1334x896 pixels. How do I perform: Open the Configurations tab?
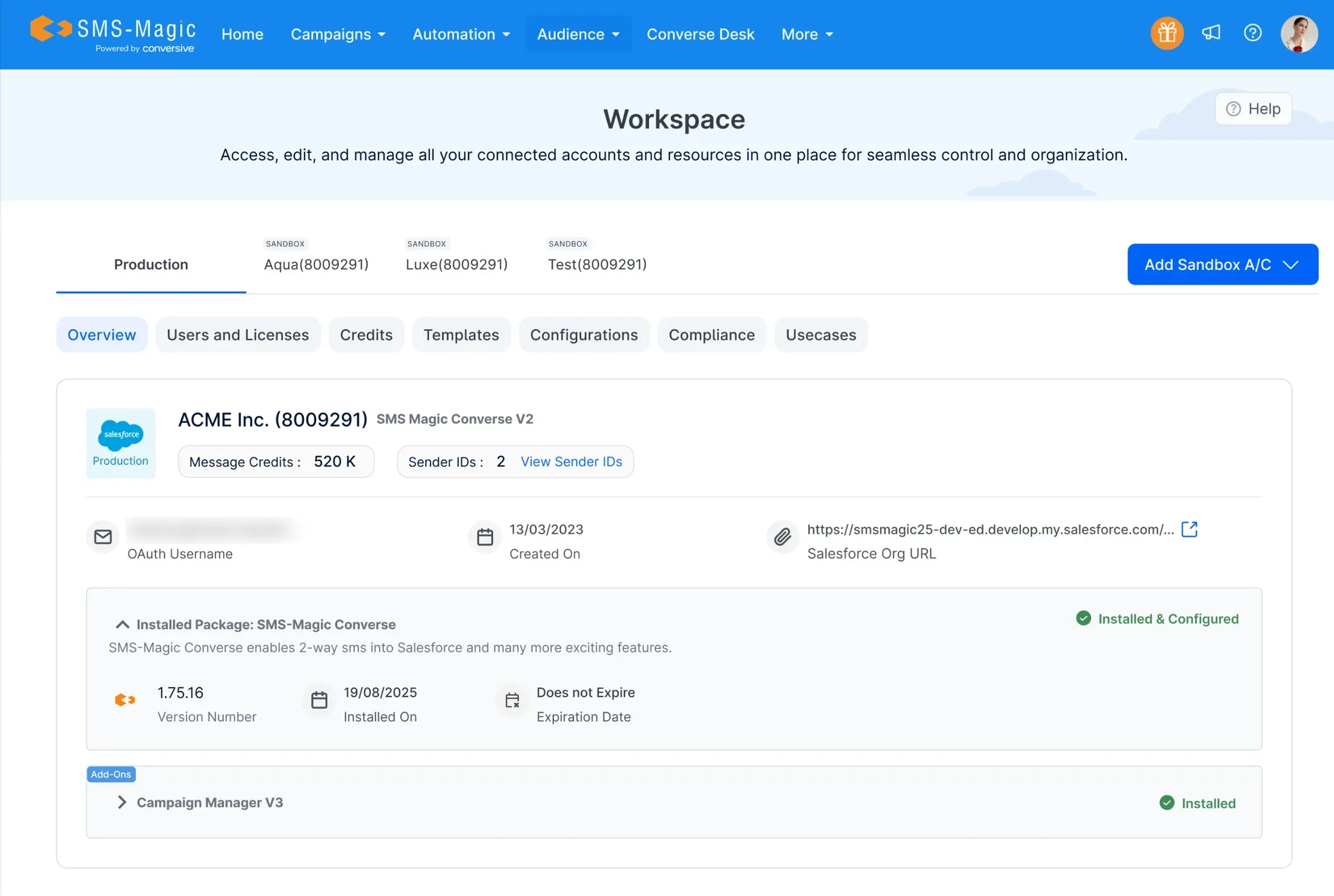[x=584, y=335]
